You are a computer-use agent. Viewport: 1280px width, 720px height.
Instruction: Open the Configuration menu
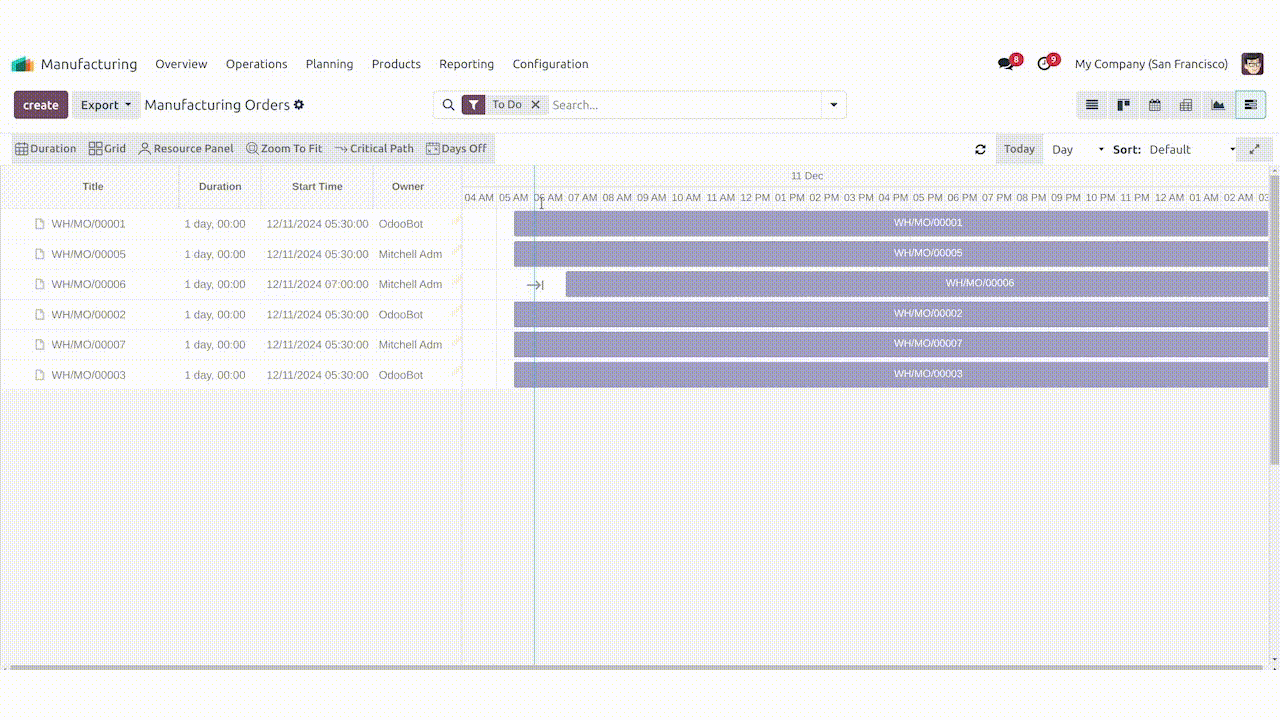pos(550,64)
